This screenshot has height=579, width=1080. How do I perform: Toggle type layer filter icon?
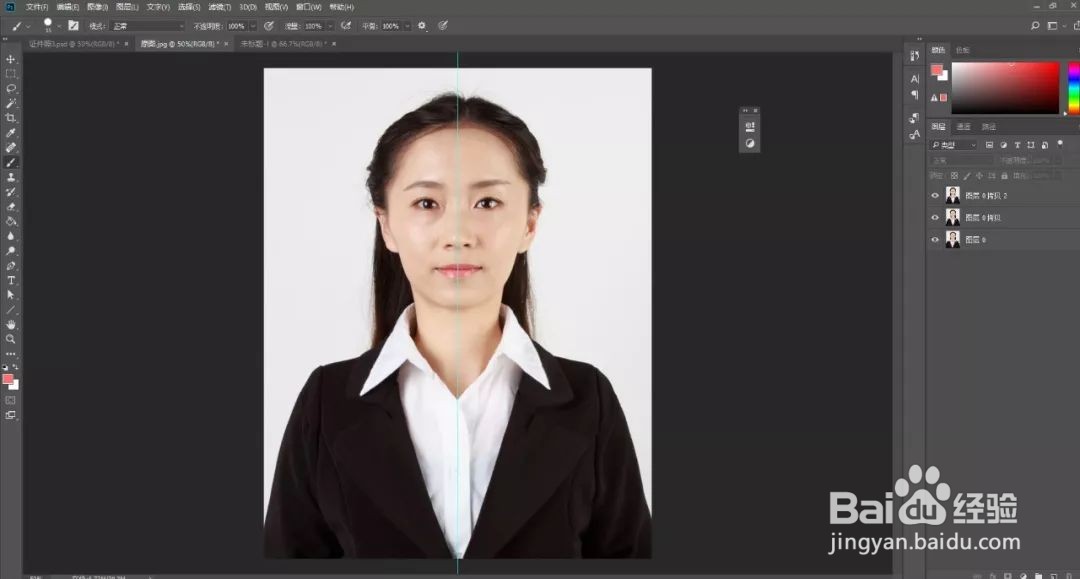point(1017,145)
